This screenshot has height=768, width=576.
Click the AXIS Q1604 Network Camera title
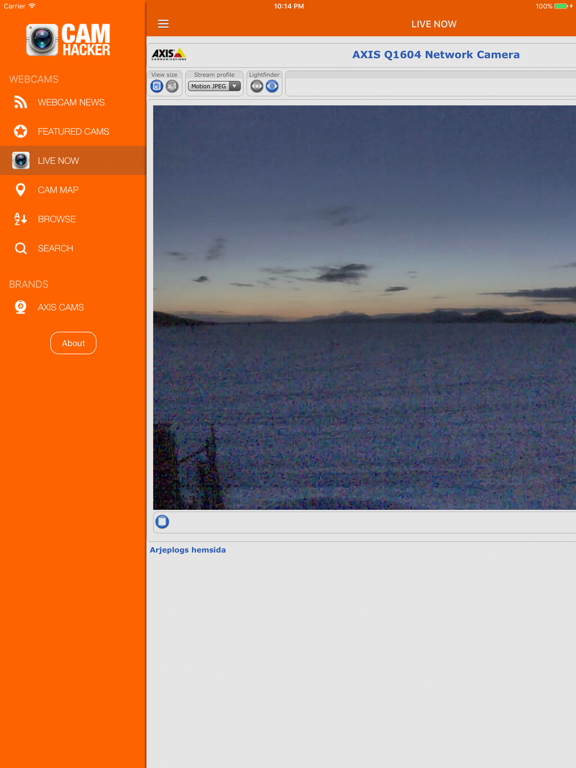436,54
